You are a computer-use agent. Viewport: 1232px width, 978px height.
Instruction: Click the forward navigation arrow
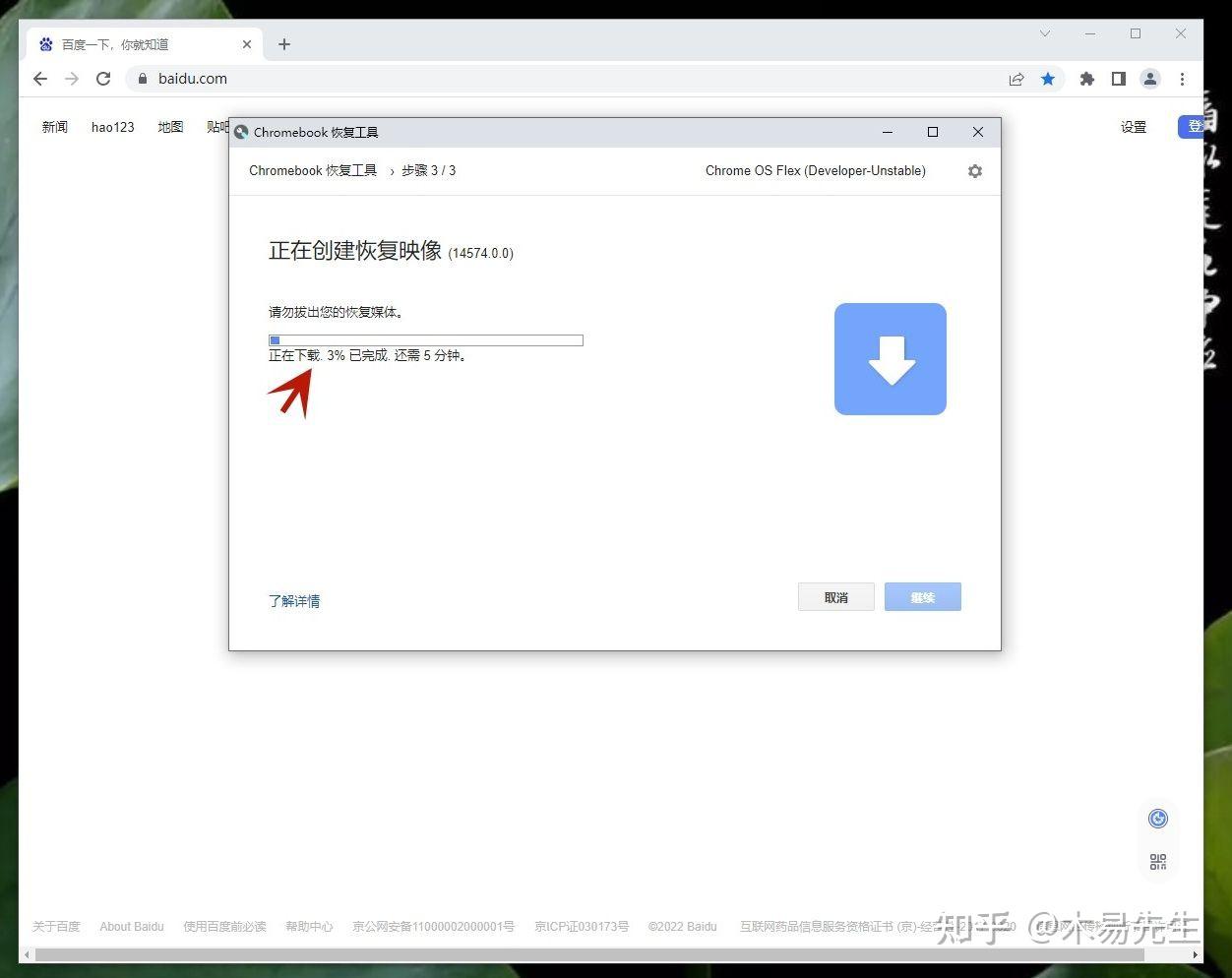click(72, 79)
